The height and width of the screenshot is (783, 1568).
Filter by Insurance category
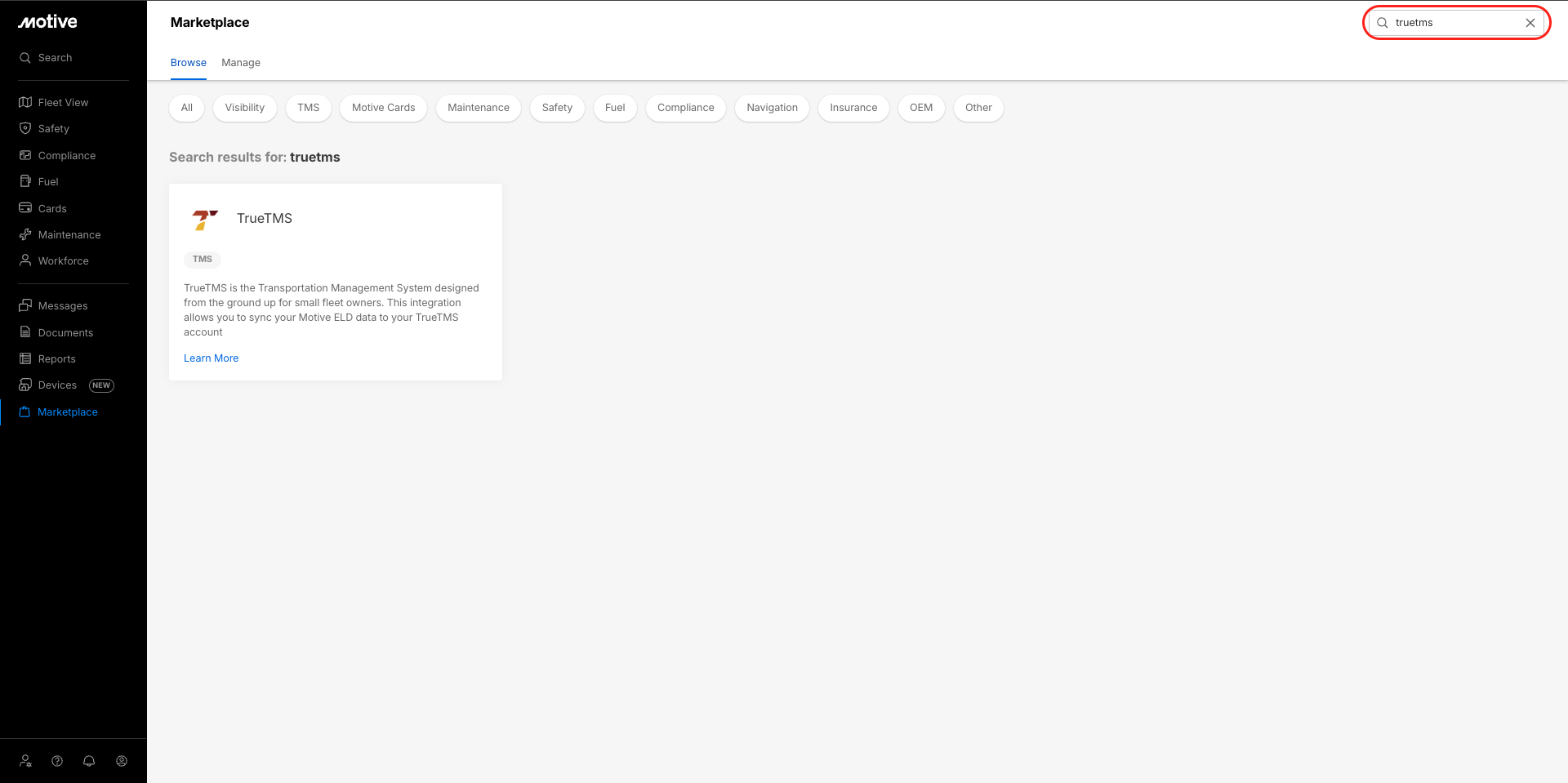tap(854, 108)
